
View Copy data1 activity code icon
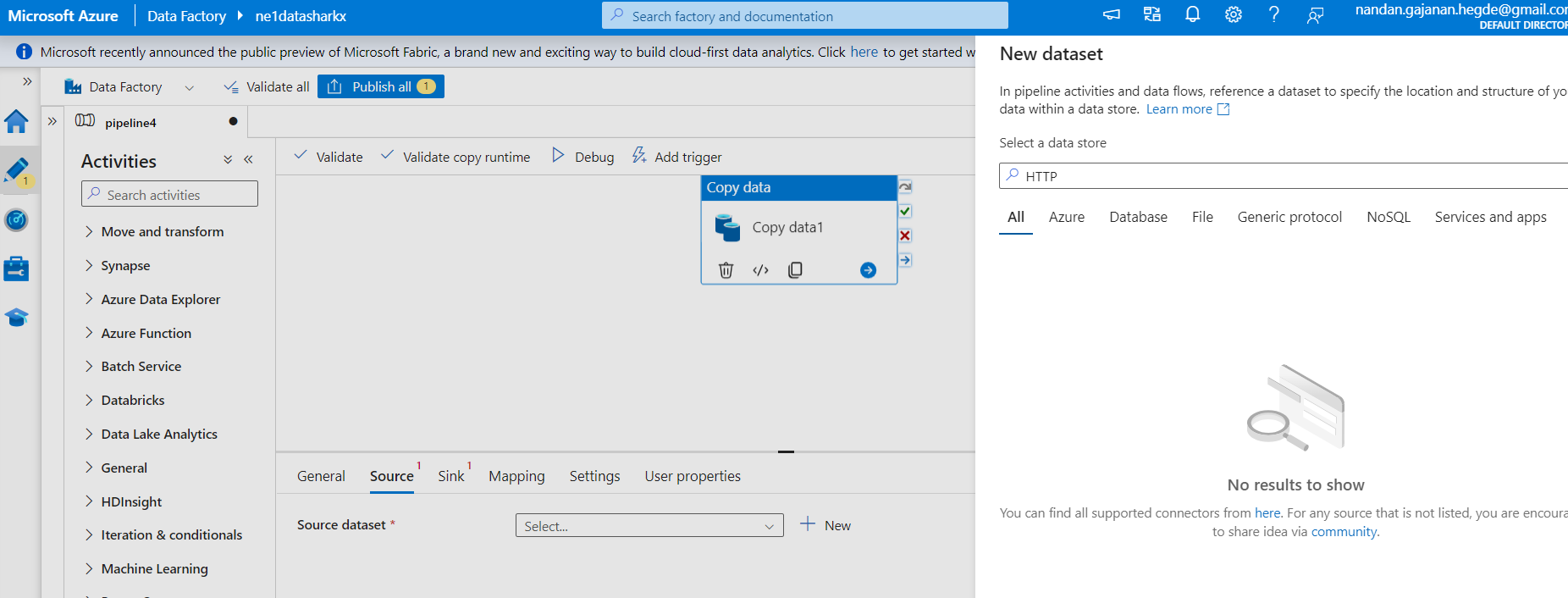pyautogui.click(x=760, y=270)
